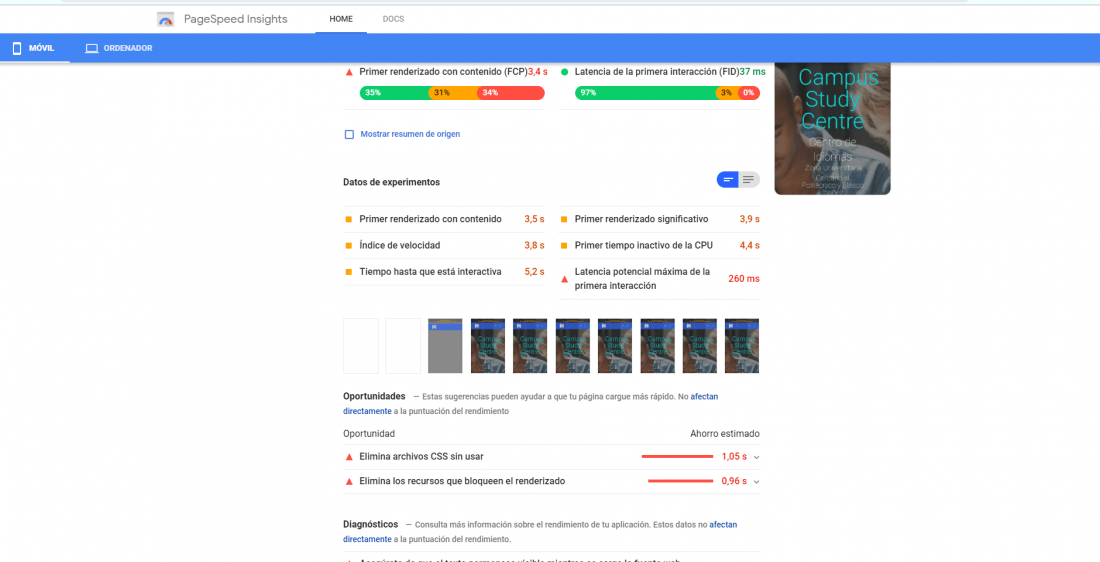Click the 0,96 s savings bar
The width and height of the screenshot is (1100, 562).
coord(680,481)
